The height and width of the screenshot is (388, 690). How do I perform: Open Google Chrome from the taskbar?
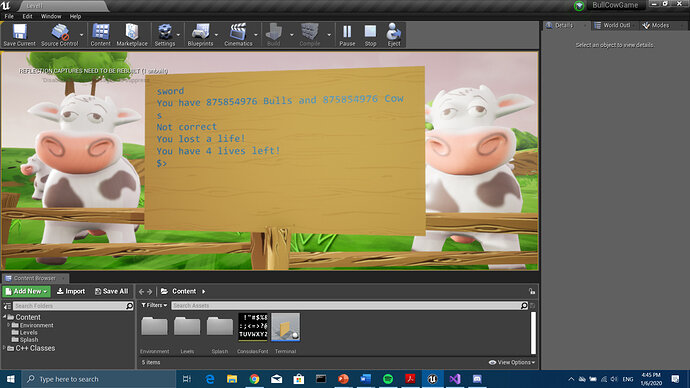coord(254,379)
